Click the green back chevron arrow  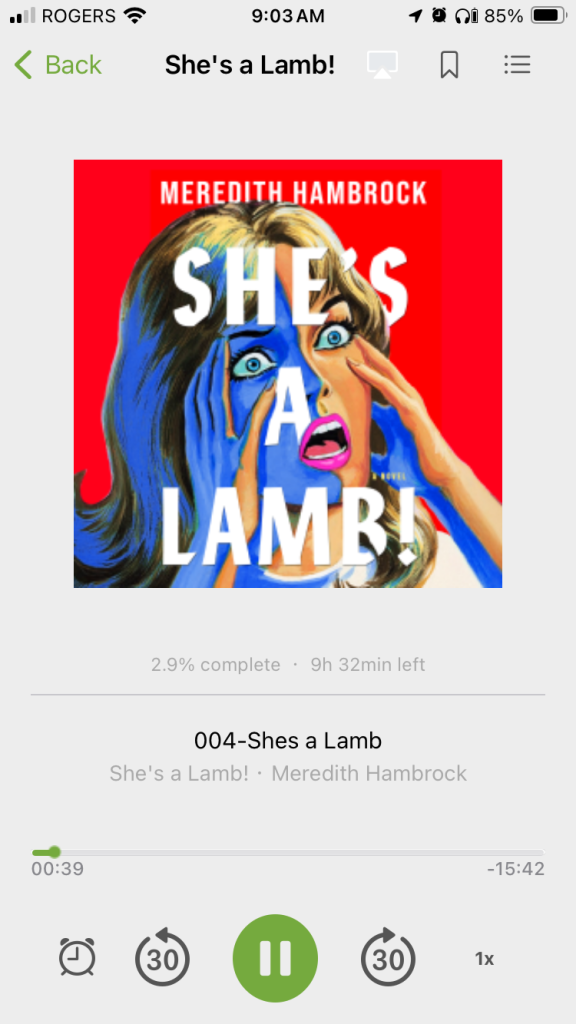(x=23, y=65)
